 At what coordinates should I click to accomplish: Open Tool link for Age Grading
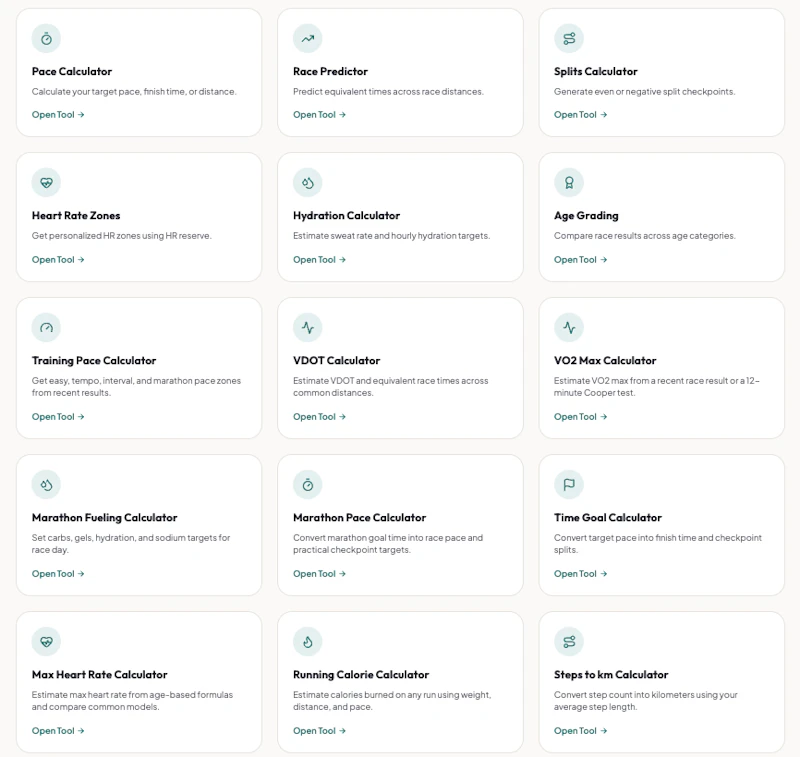(581, 260)
